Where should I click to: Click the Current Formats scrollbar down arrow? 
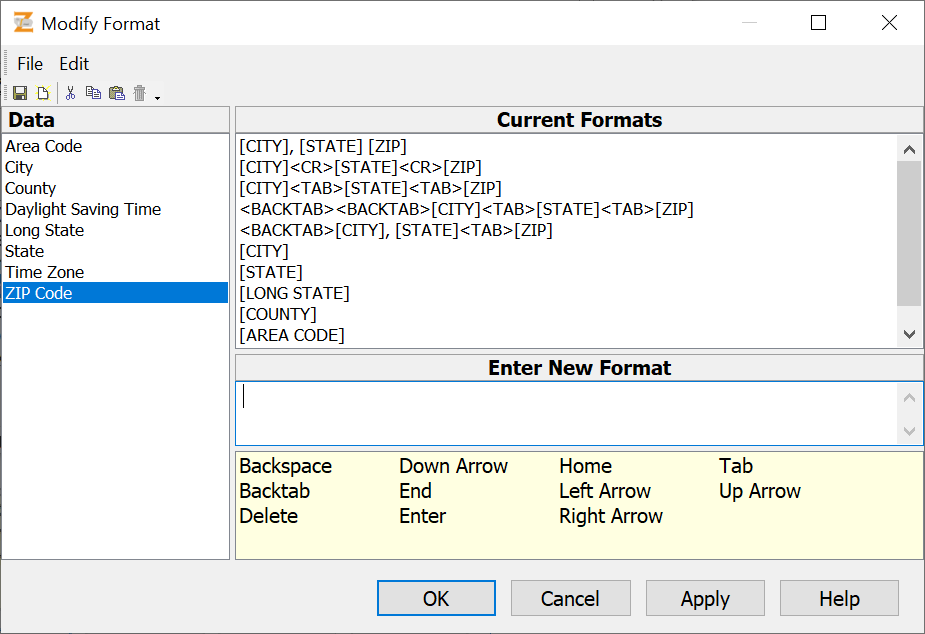pos(909,334)
